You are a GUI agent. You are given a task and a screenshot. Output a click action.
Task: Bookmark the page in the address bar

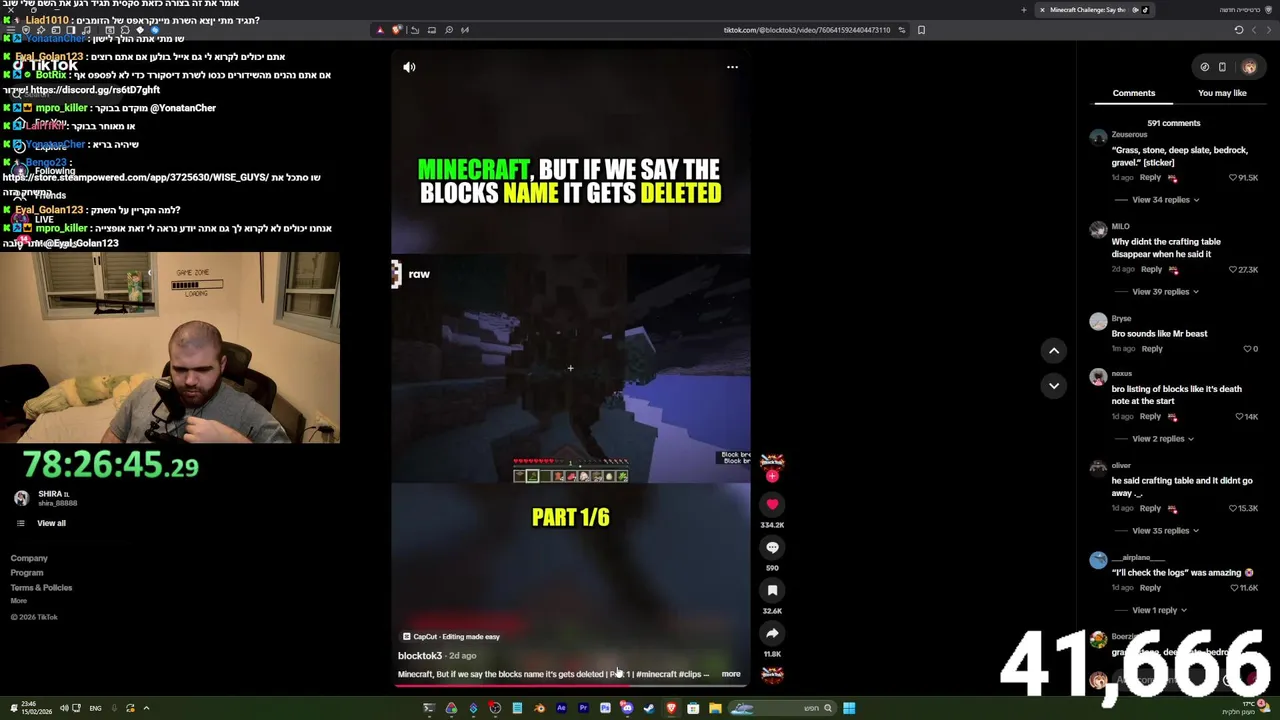click(921, 30)
